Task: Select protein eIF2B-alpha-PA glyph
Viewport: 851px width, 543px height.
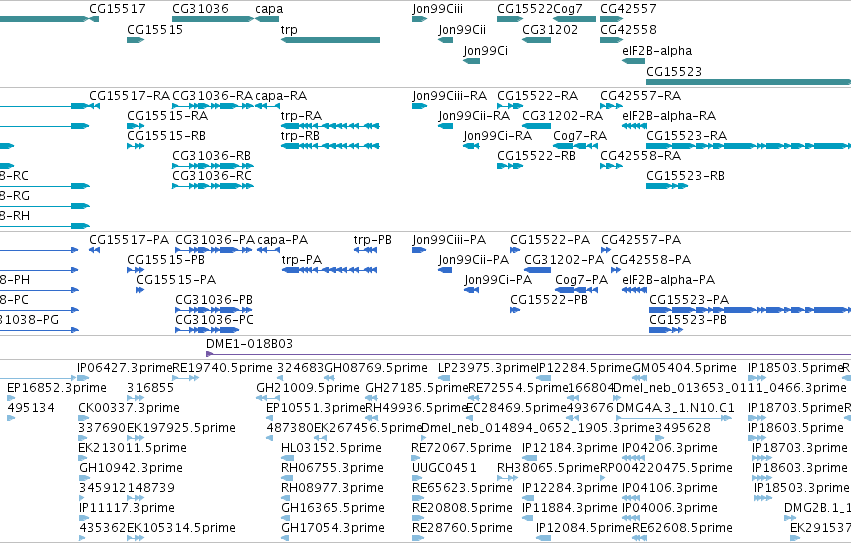Action: point(634,290)
